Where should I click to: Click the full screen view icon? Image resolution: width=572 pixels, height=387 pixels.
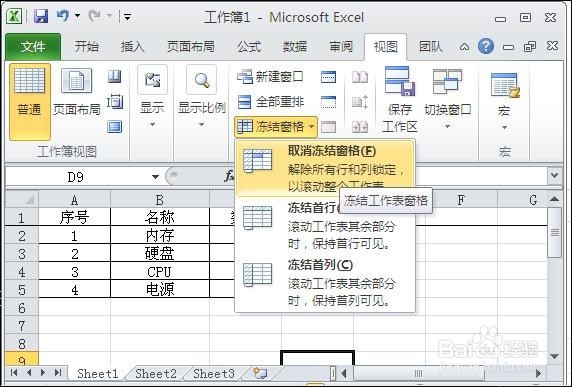pyautogui.click(x=115, y=127)
